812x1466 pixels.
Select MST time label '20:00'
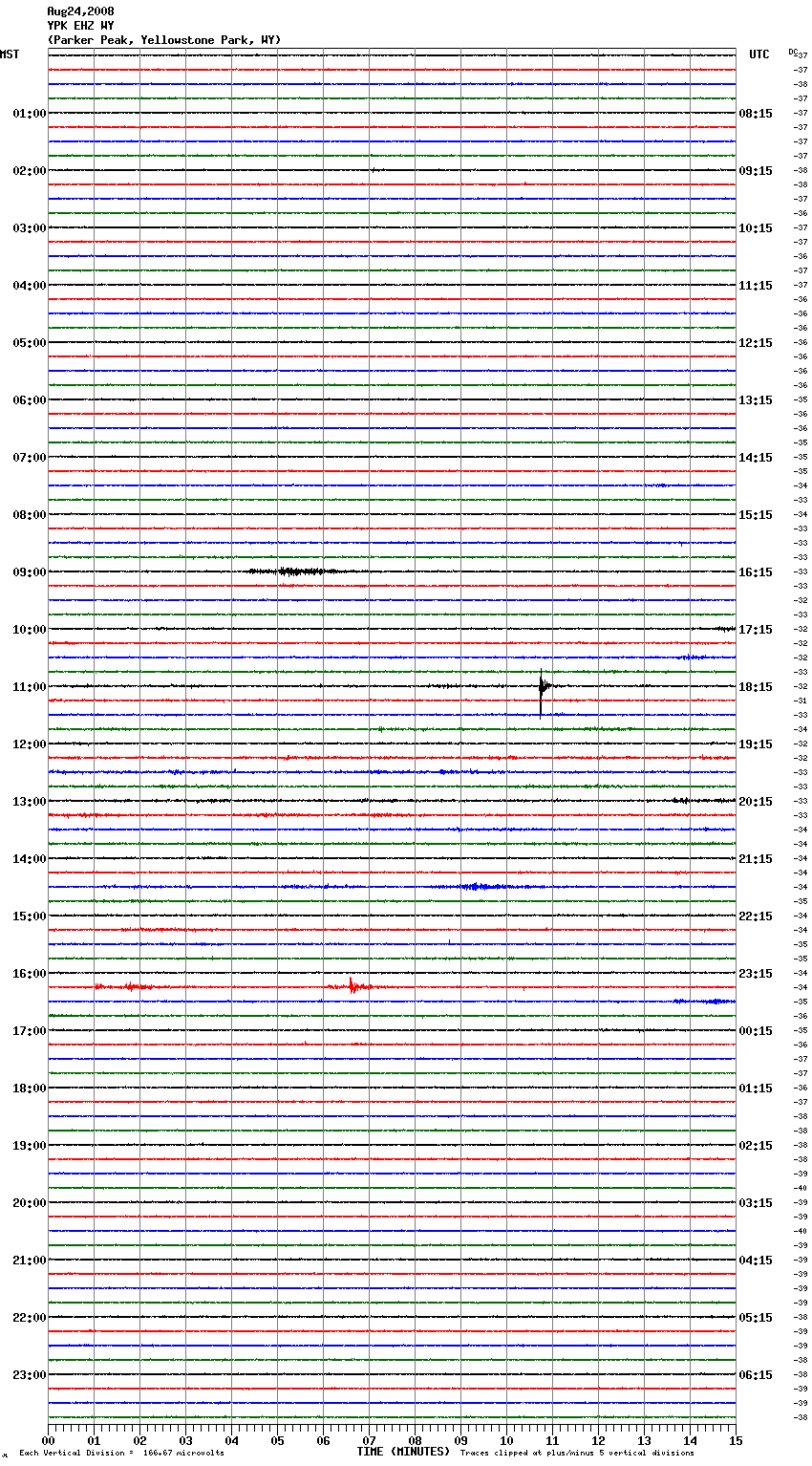(x=30, y=1203)
